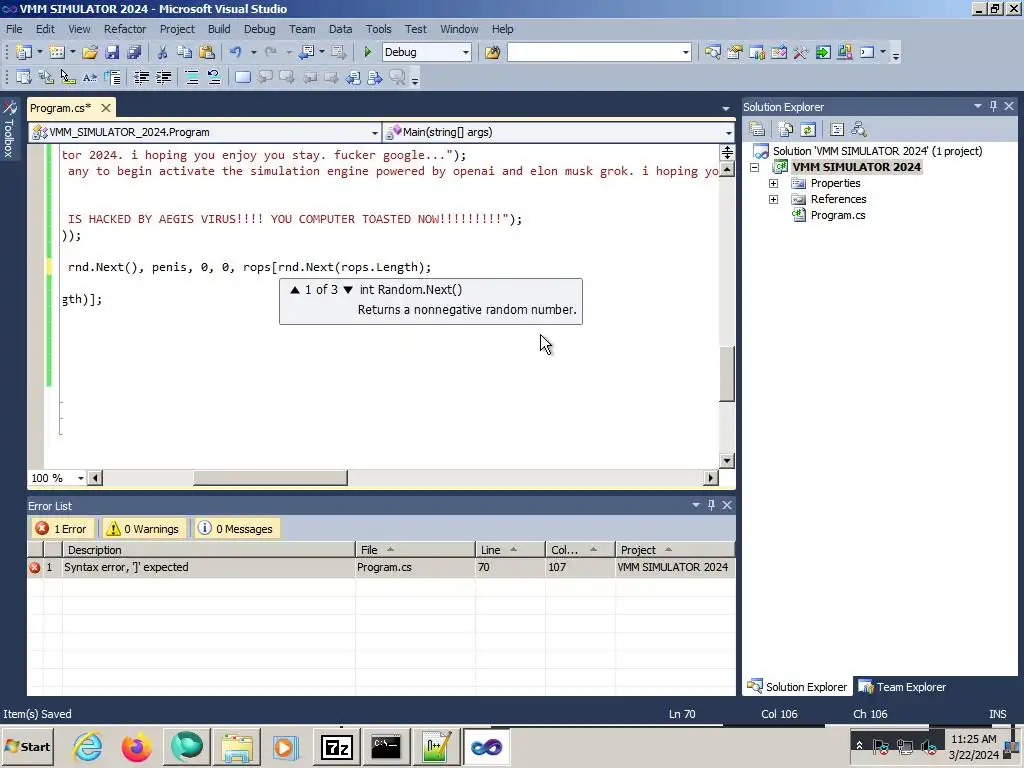Click View Class Diagram icon in Solution Explorer
Viewport: 1024px width, 768px height.
tap(859, 129)
